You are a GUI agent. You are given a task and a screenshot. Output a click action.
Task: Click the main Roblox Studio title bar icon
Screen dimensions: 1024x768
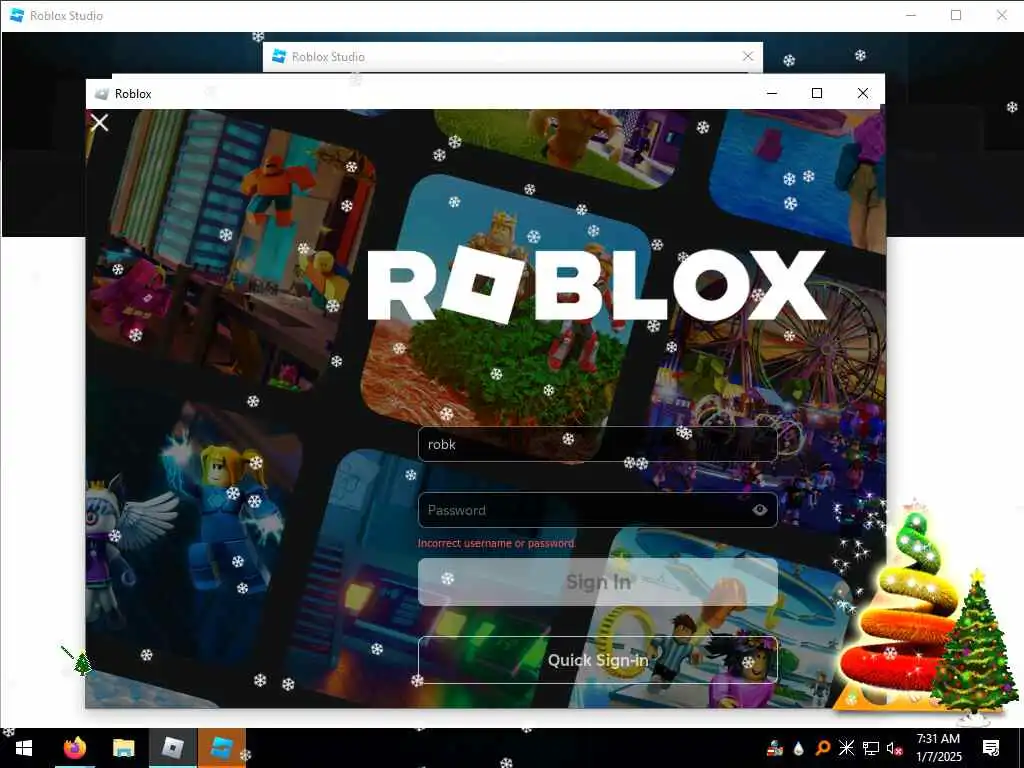pos(17,15)
